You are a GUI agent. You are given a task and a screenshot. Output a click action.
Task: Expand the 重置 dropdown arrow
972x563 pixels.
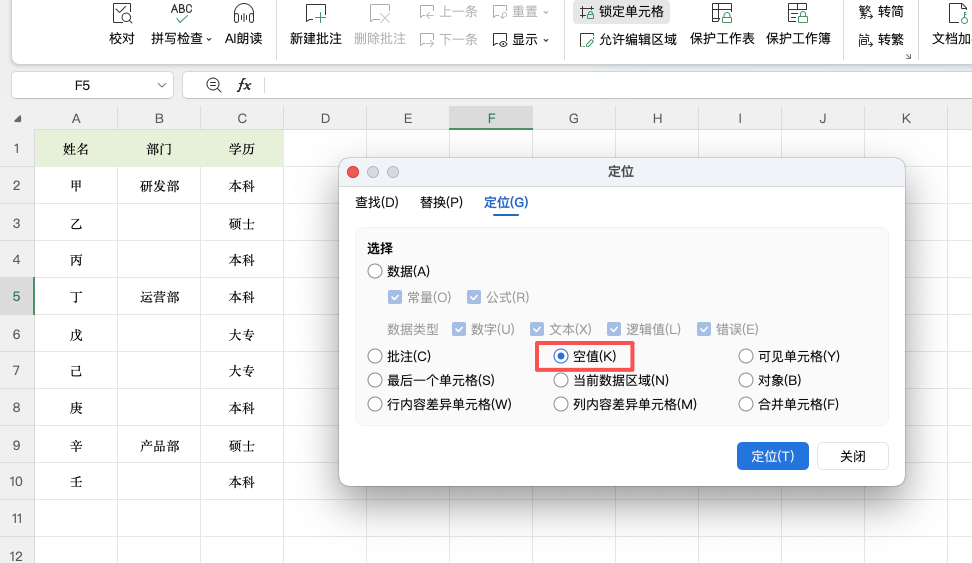tap(546, 12)
